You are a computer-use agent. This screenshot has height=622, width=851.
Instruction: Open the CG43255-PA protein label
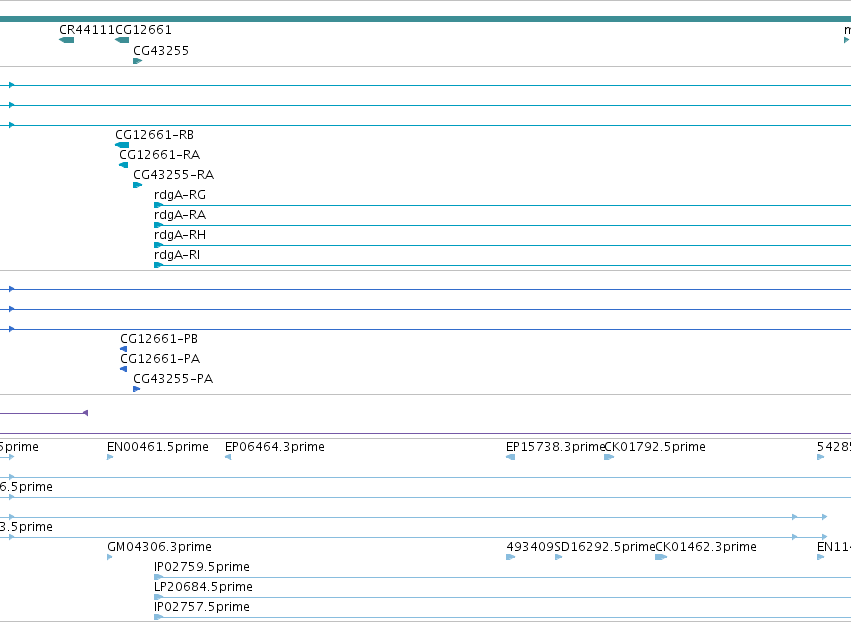point(173,379)
